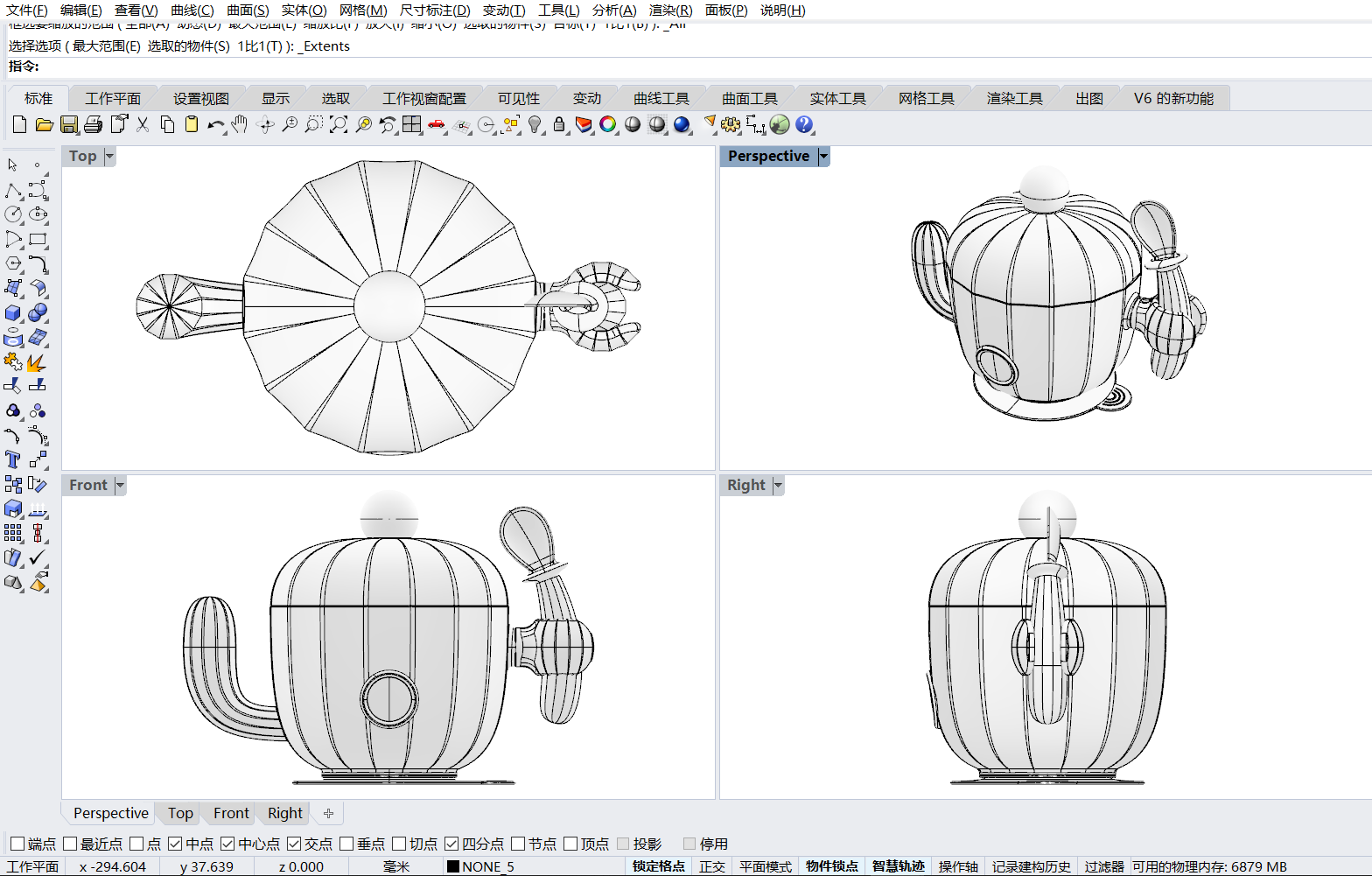
Task: Click the Rotate view icon
Action: click(266, 125)
